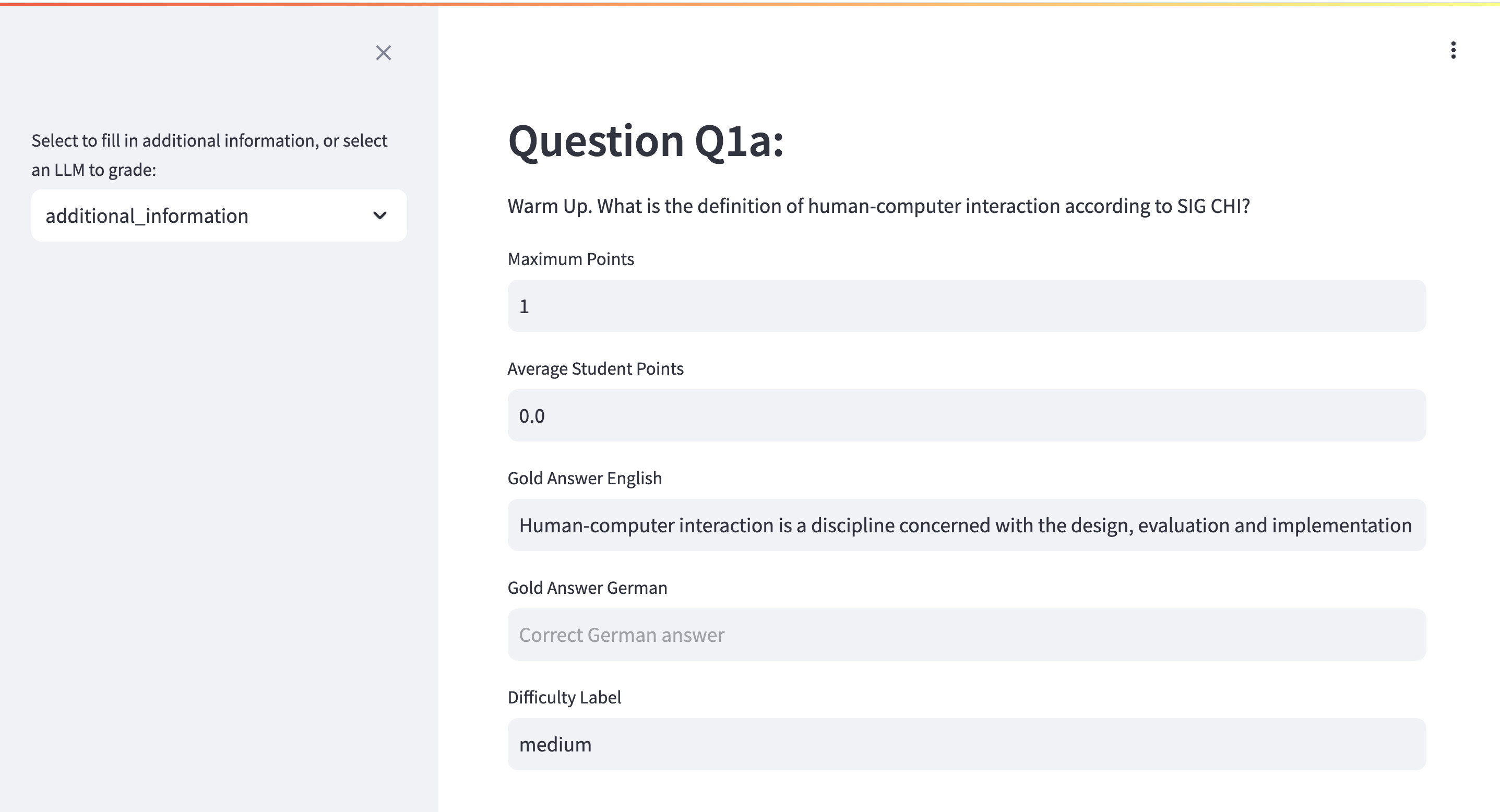Image resolution: width=1500 pixels, height=812 pixels.
Task: Click the Average Student Points field
Action: pyautogui.click(x=967, y=415)
